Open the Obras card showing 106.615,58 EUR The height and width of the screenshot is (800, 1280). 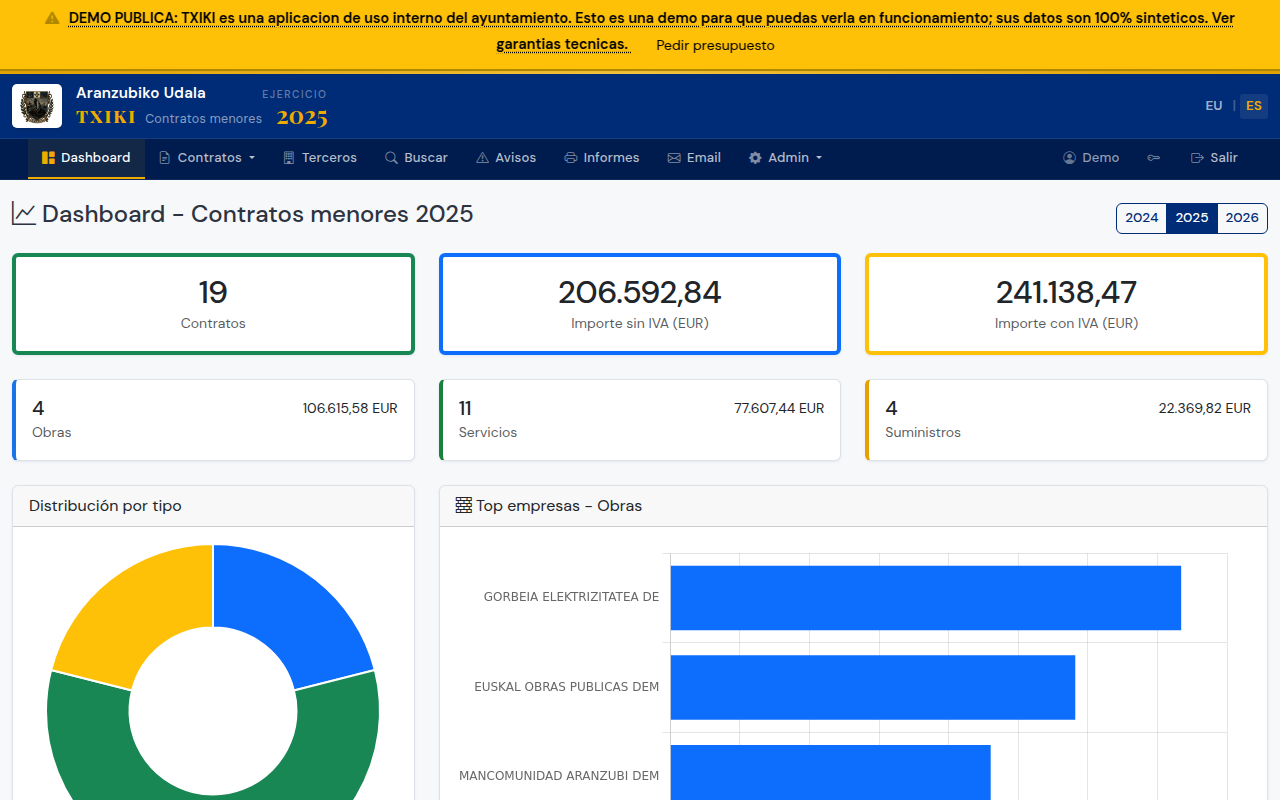click(x=213, y=420)
